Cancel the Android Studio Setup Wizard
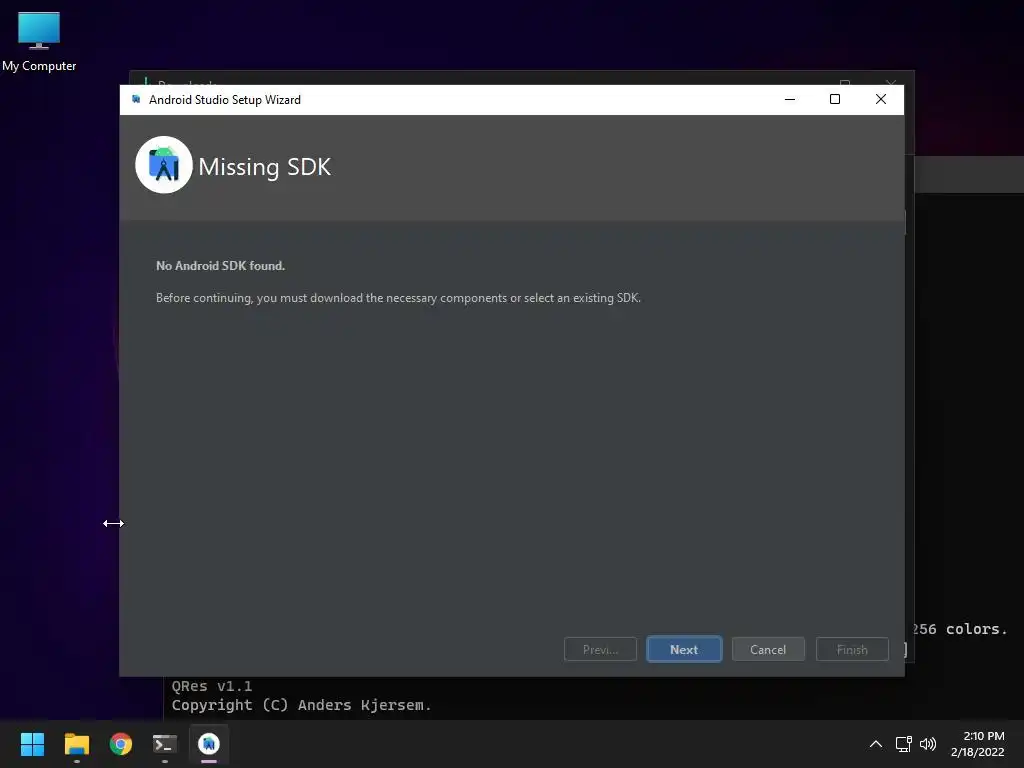The image size is (1024, 768). pos(768,649)
